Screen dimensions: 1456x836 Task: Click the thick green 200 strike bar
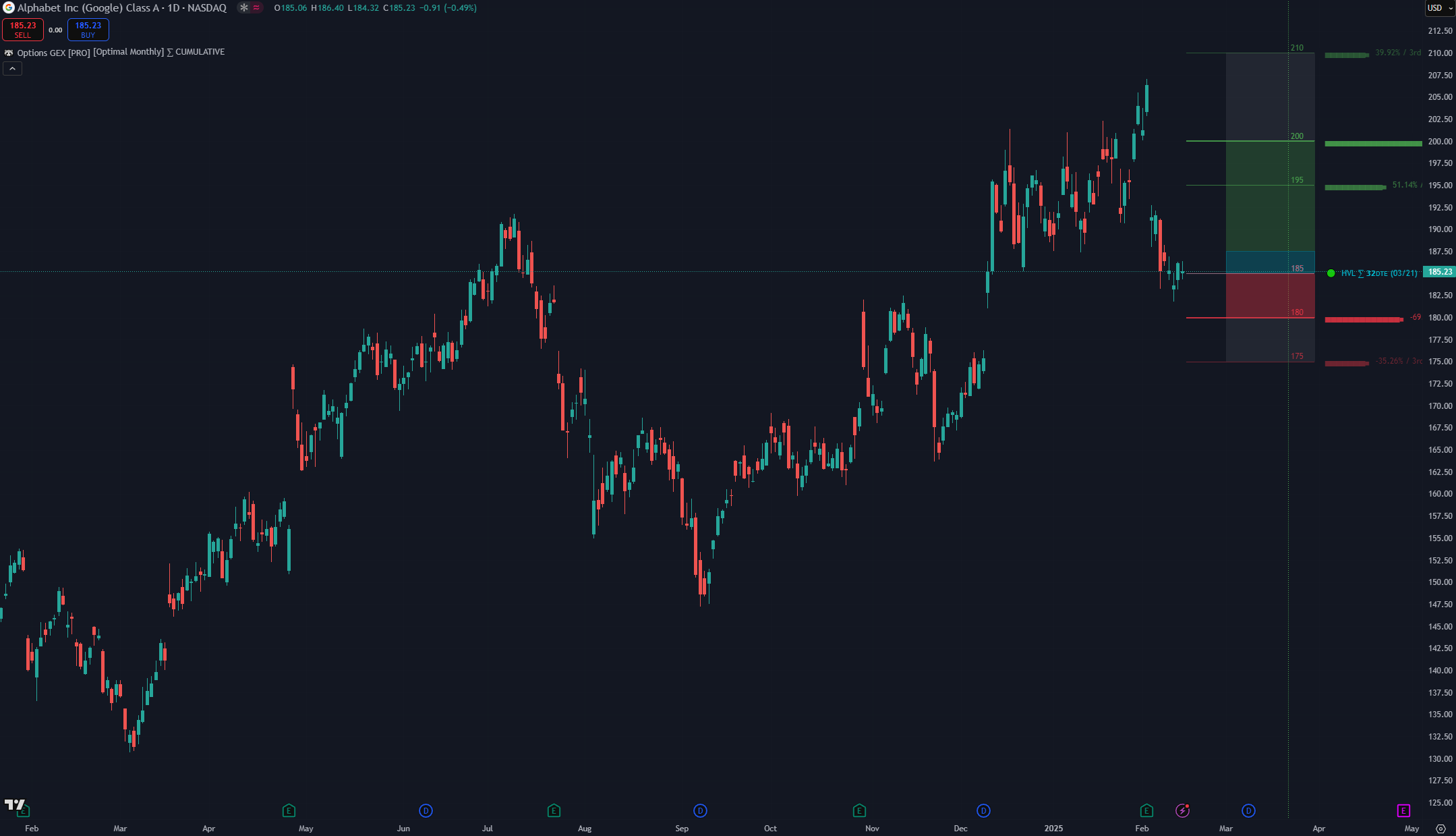click(x=1372, y=144)
